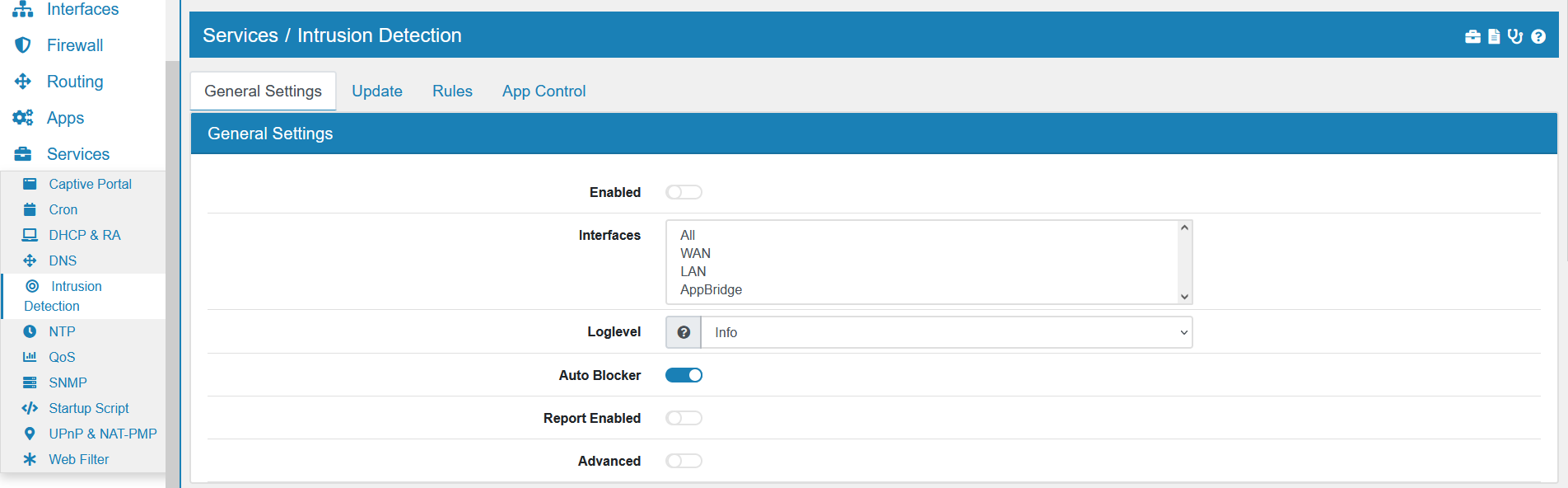Open the document icon in the header

tap(1494, 36)
